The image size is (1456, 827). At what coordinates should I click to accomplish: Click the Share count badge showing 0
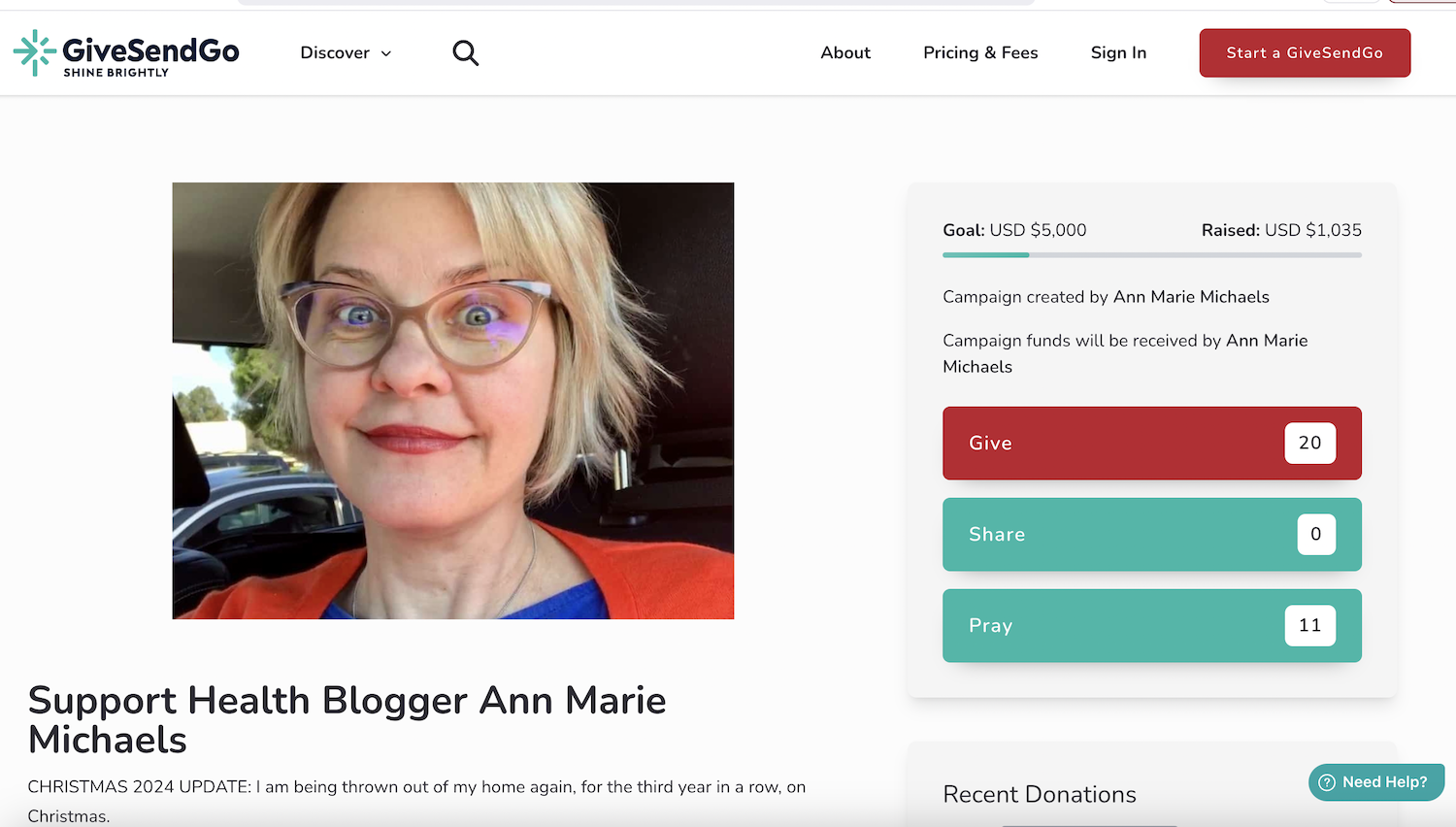click(1316, 534)
